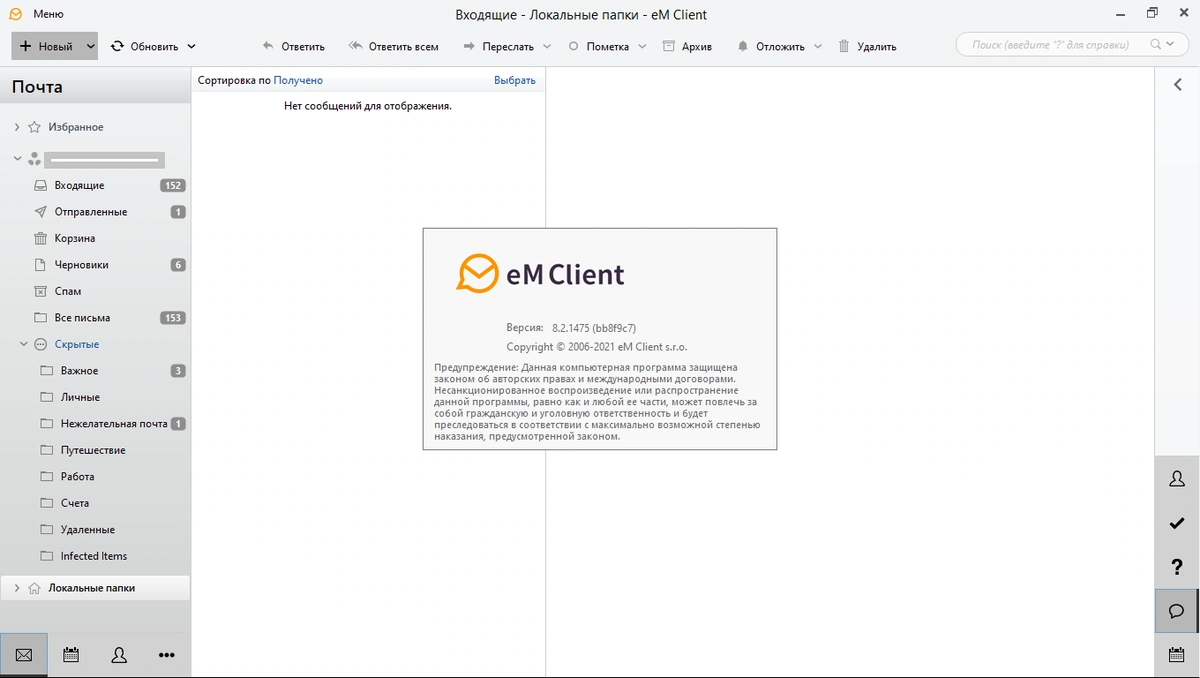Click the eM Client envelope icon in the title bar
Image resolution: width=1200 pixels, height=678 pixels.
15,14
